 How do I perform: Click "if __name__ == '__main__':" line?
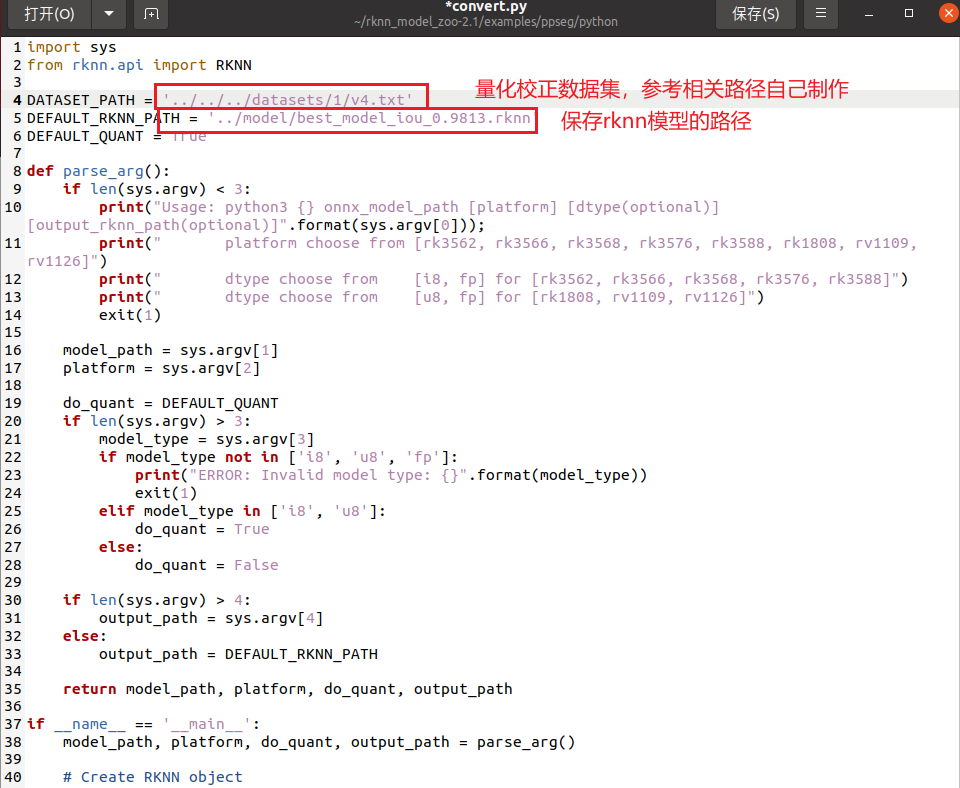[x=144, y=724]
